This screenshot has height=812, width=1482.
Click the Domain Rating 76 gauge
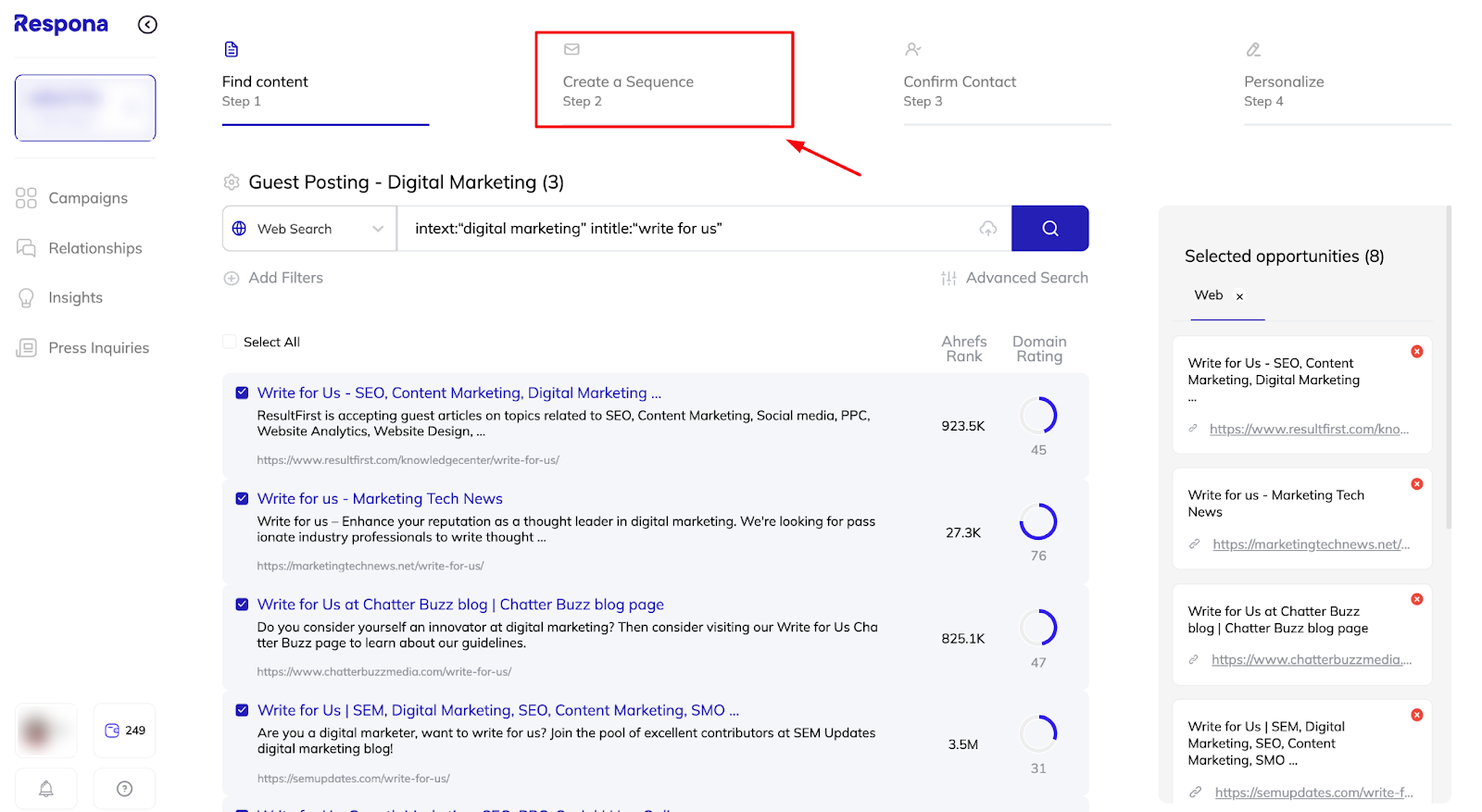1038,522
